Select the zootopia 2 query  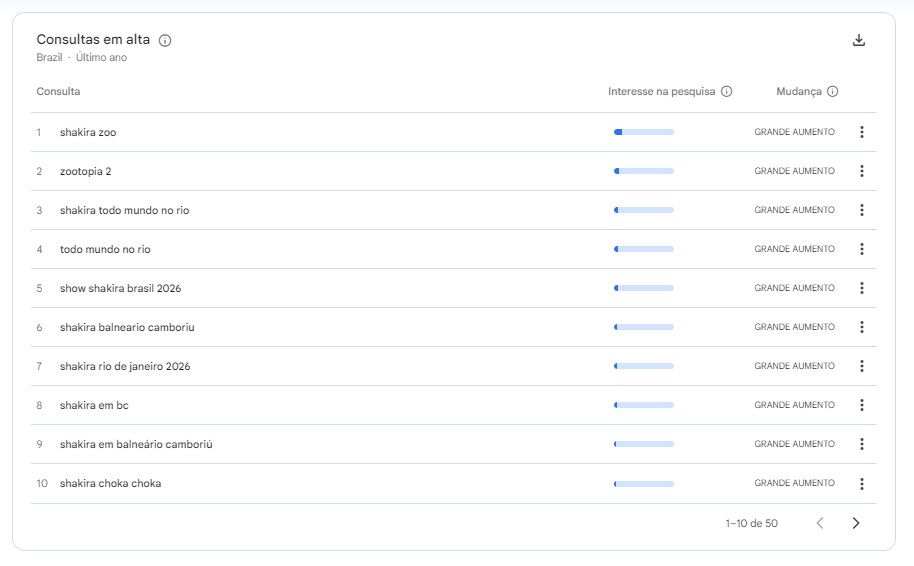point(85,171)
